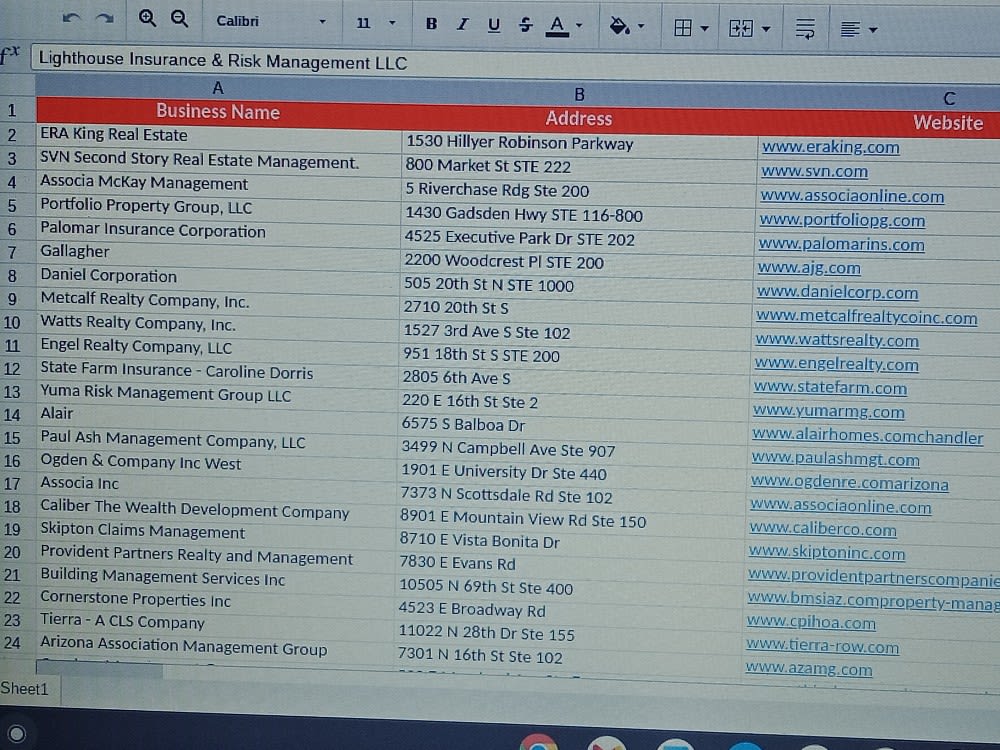This screenshot has height=750, width=1000.
Task: Select the 6575 S Balboa Dr cell
Action: click(x=573, y=425)
